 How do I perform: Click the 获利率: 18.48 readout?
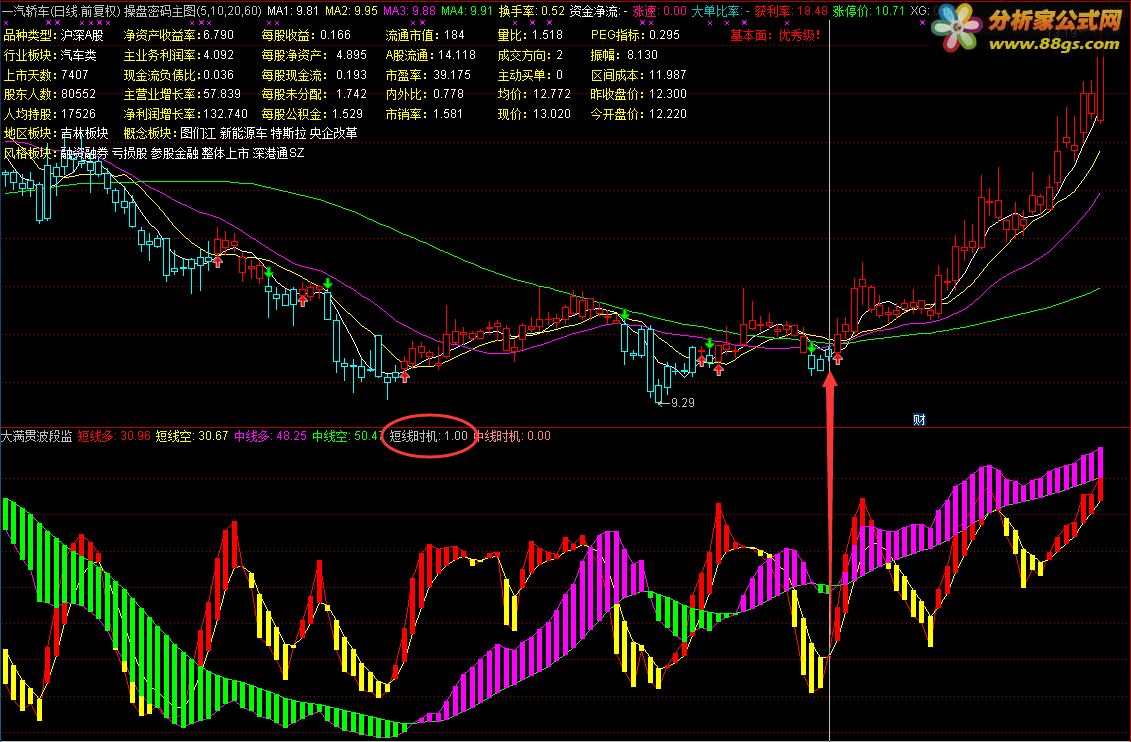click(791, 11)
